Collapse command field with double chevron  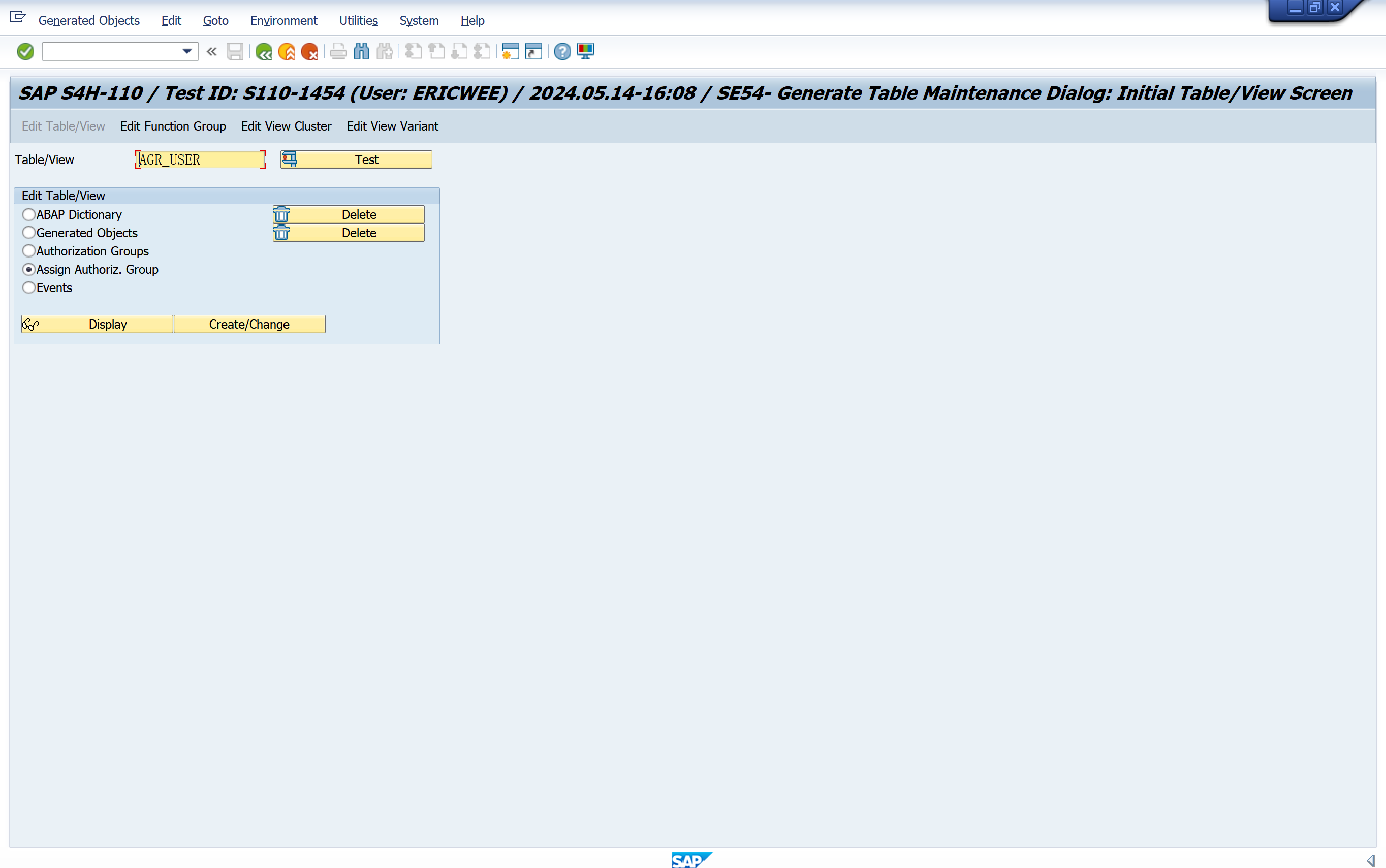point(211,52)
